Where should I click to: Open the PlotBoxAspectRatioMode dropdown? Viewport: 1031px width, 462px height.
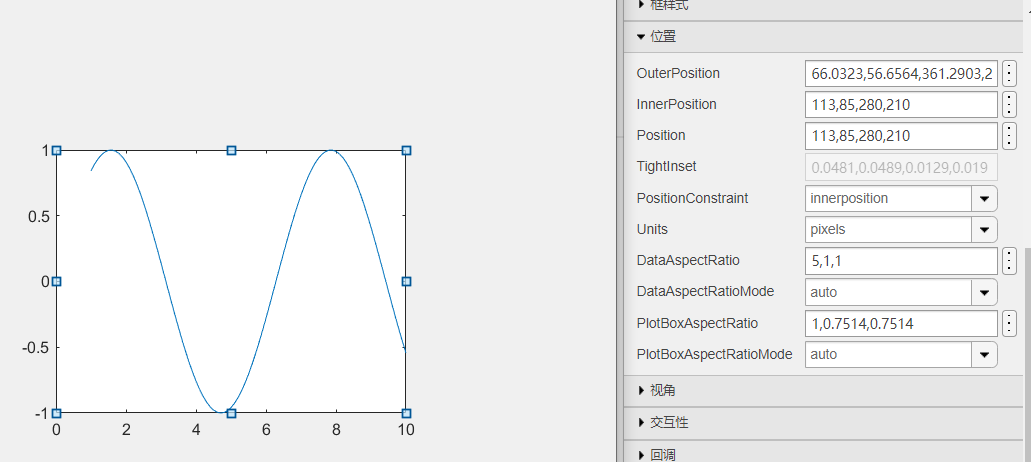[x=985, y=354]
